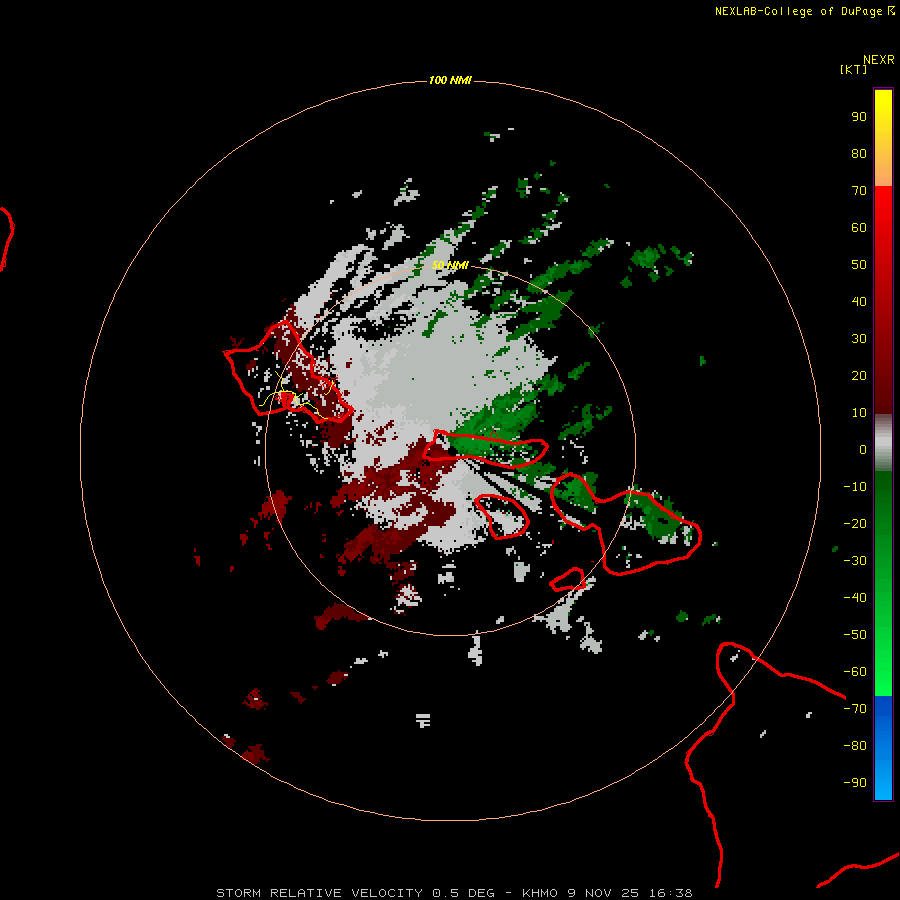
Task: Click the -20 value on the velocity scale
Action: (x=855, y=524)
